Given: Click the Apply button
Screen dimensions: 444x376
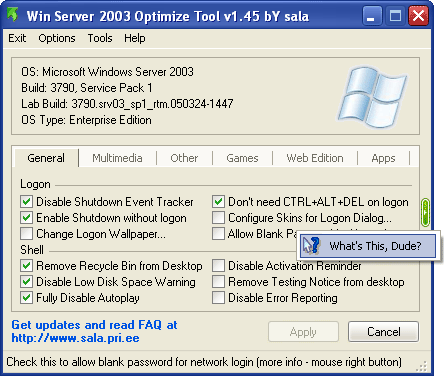Looking at the screenshot, I should 303,332.
